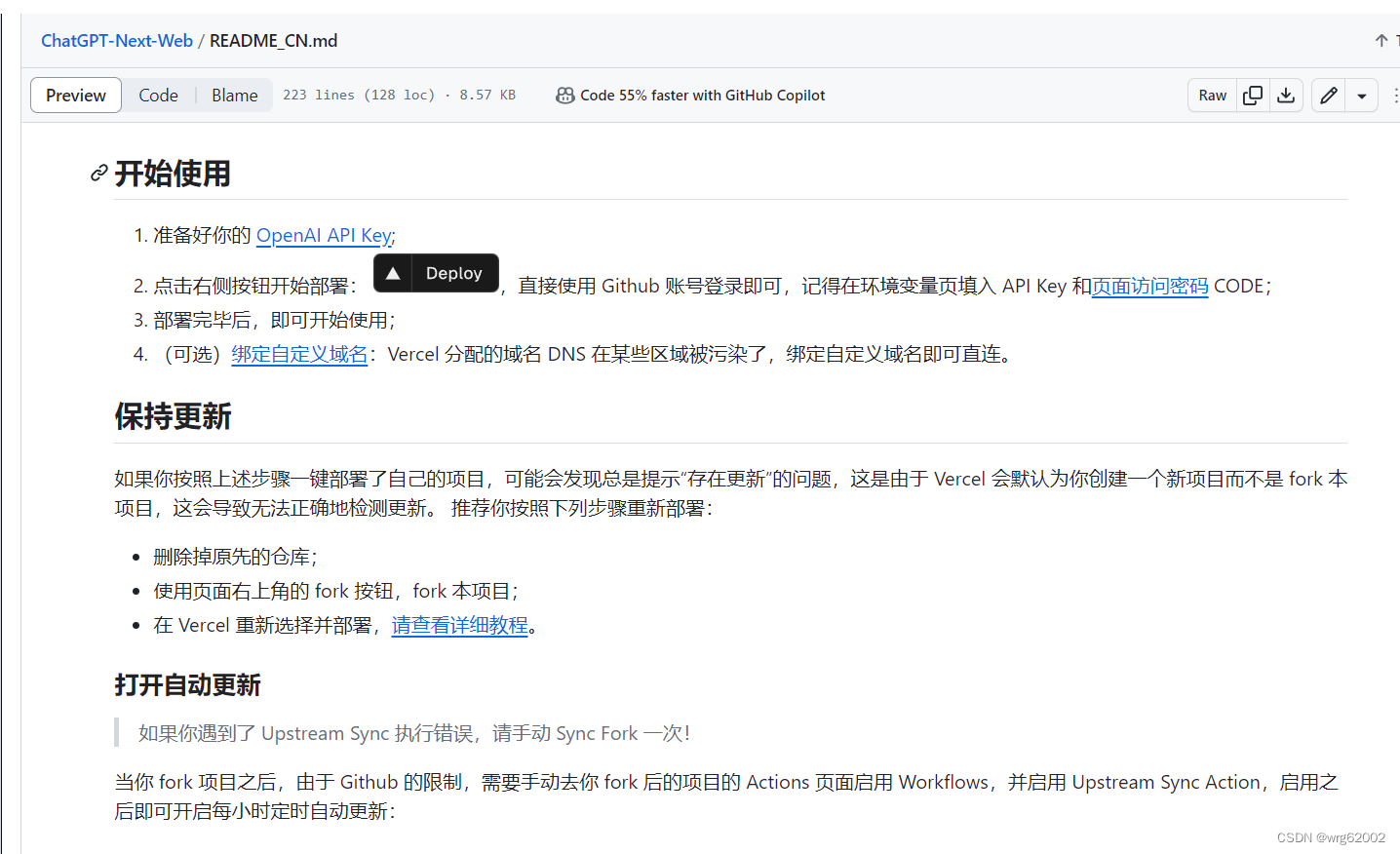
Task: Switch to Code tab
Action: 158,96
